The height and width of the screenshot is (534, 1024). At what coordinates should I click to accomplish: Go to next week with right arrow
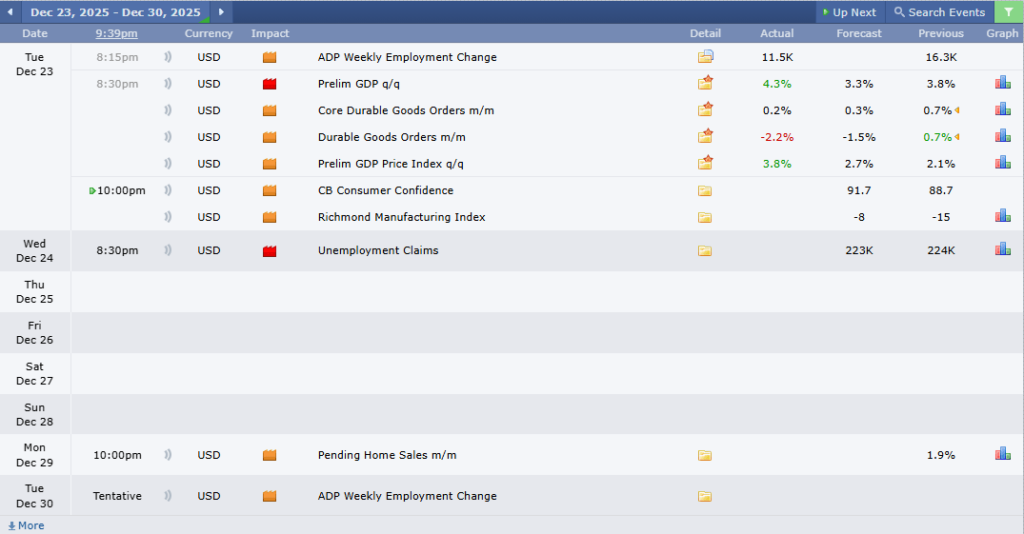point(221,12)
